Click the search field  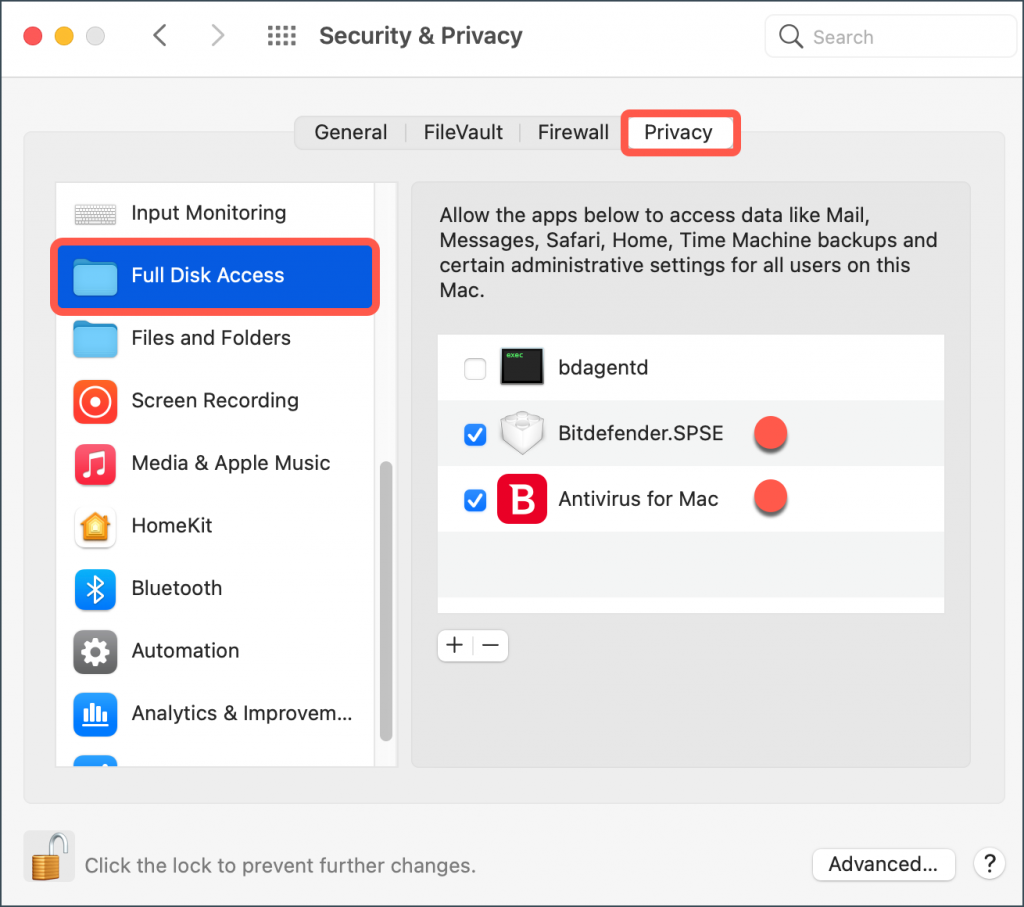888,36
